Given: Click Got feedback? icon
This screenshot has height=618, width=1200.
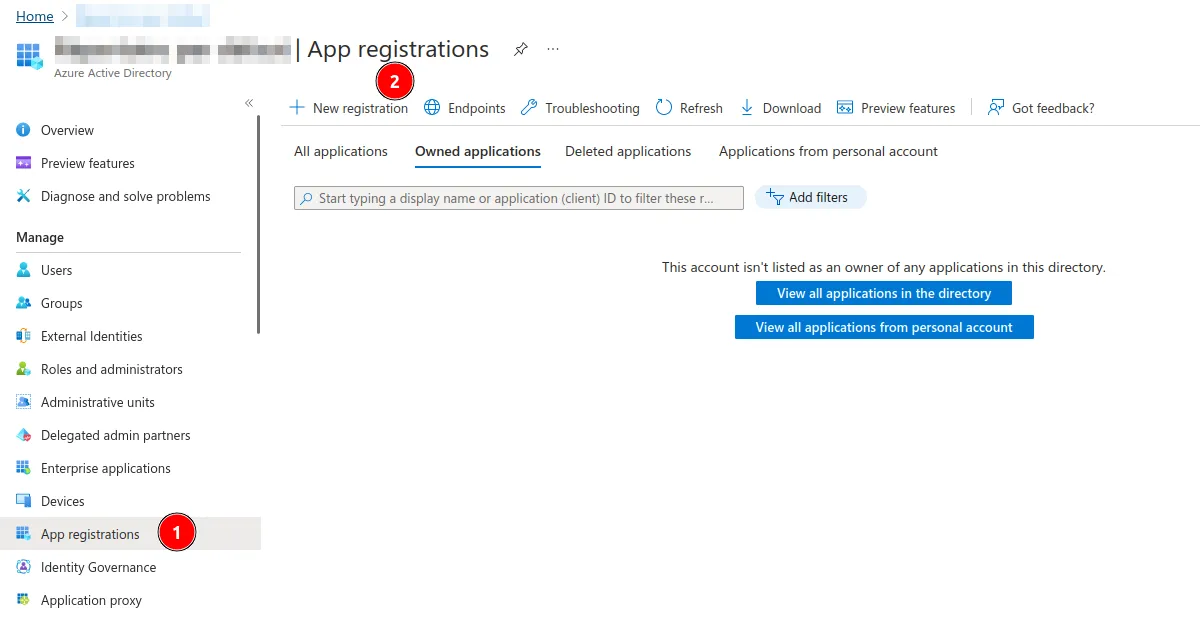Looking at the screenshot, I should (996, 108).
